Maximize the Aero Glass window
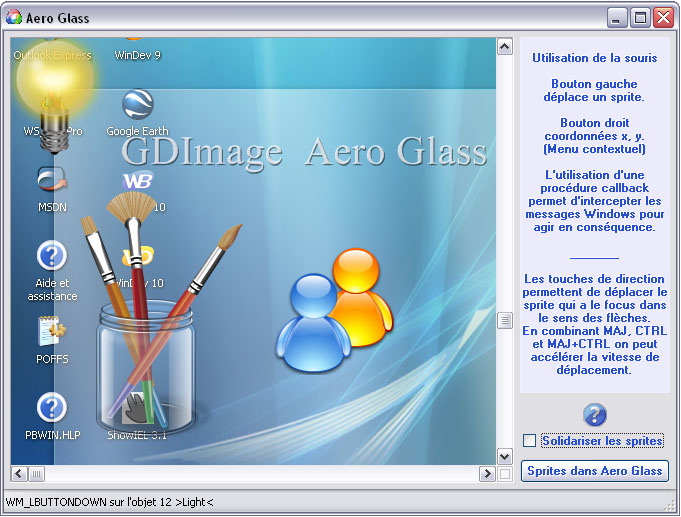 640,18
